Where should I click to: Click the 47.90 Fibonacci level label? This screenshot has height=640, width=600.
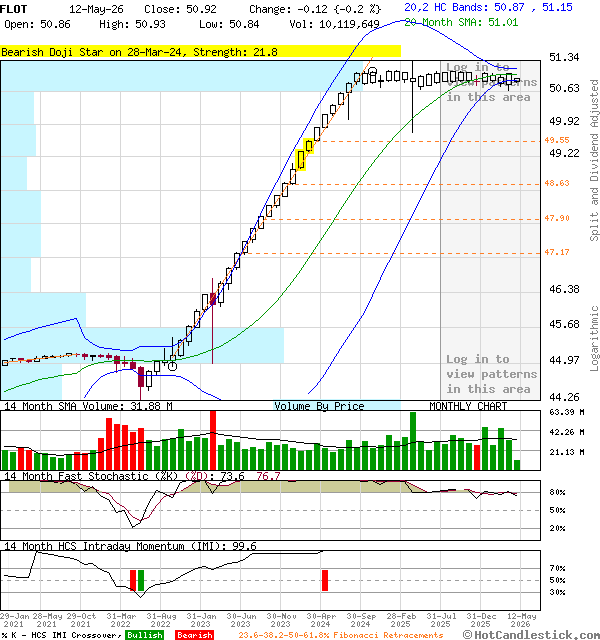click(x=557, y=218)
